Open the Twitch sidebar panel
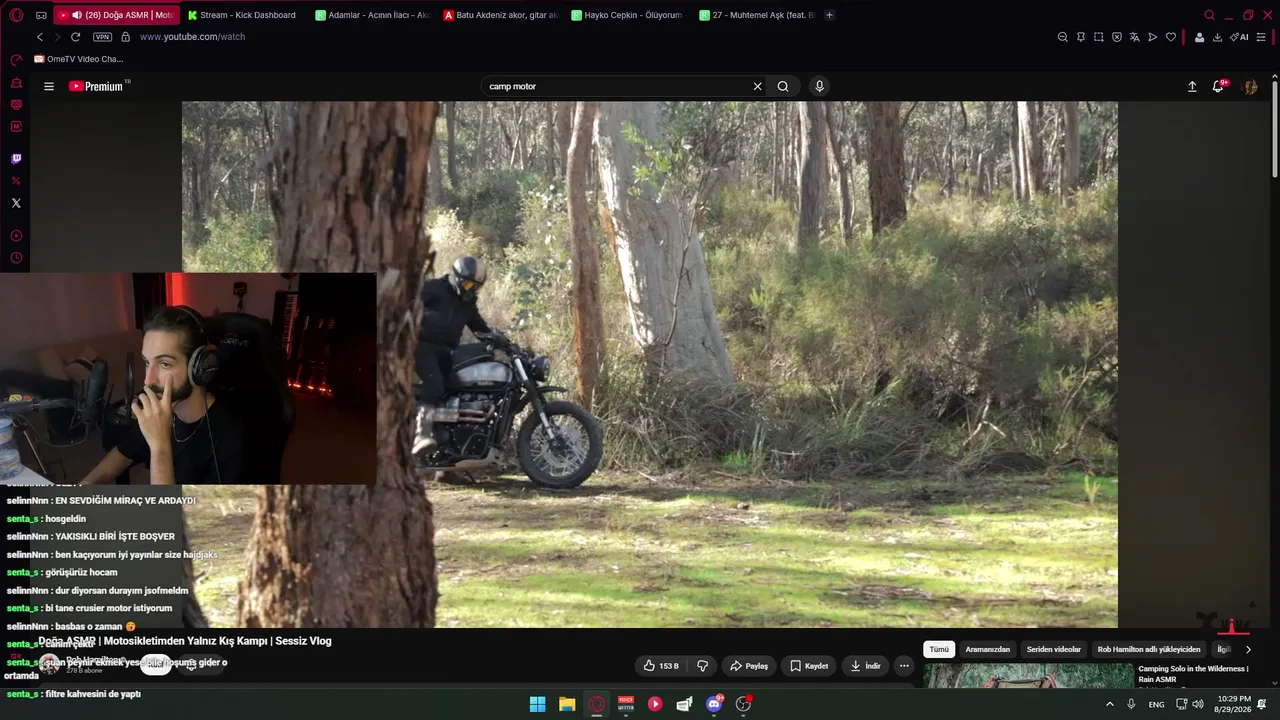This screenshot has width=1280, height=720. click(16, 159)
